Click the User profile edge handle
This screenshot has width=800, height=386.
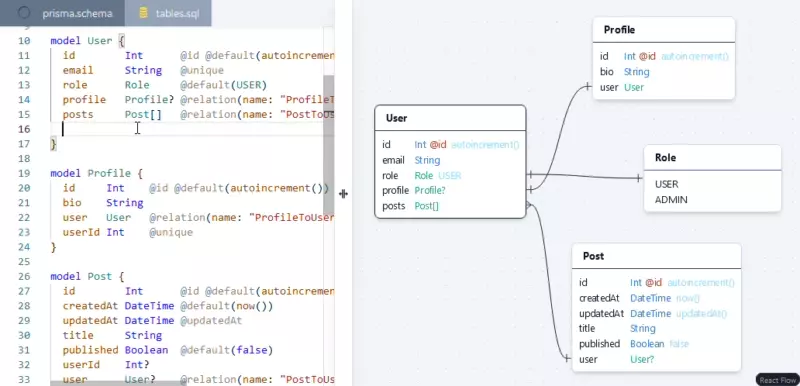pyautogui.click(x=530, y=190)
